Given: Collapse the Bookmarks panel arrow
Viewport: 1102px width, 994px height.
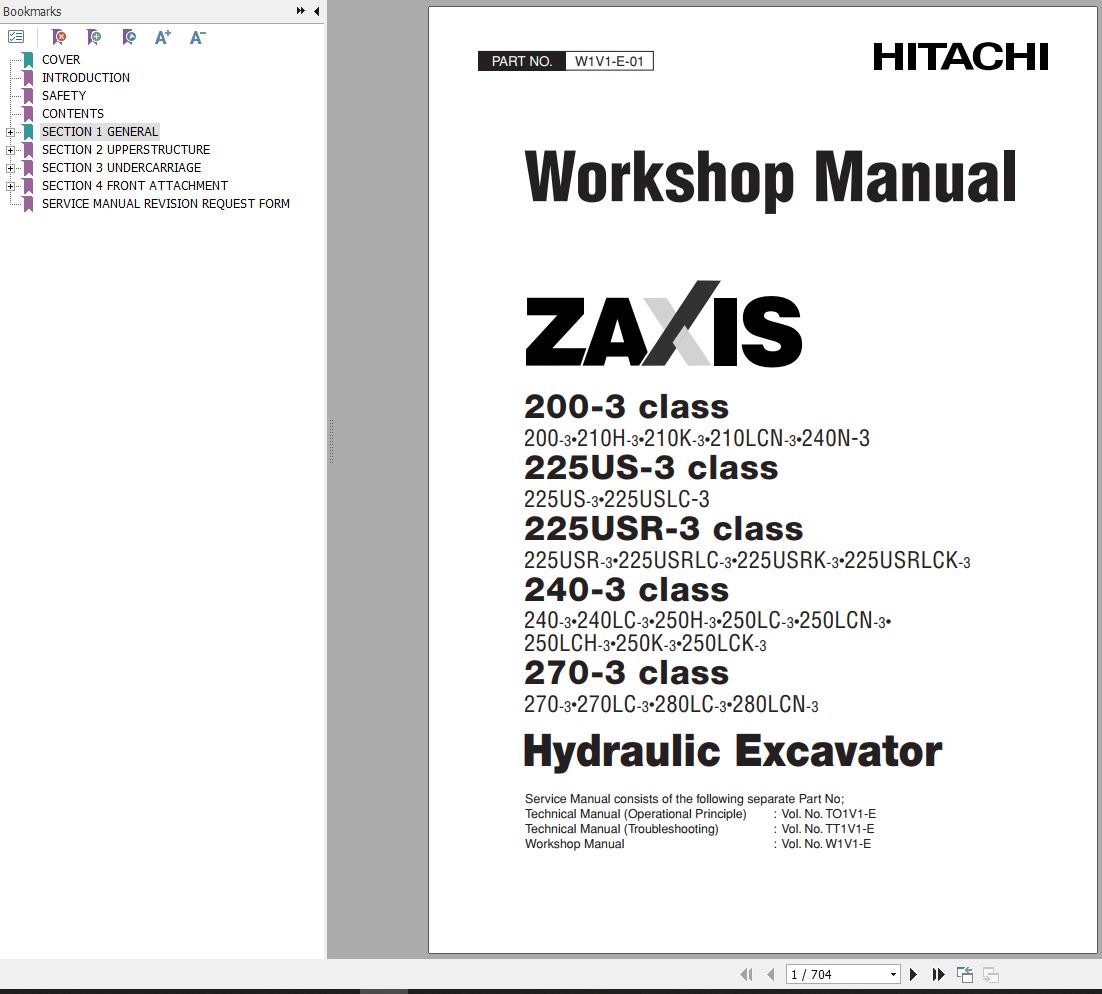Looking at the screenshot, I should pyautogui.click(x=316, y=11).
